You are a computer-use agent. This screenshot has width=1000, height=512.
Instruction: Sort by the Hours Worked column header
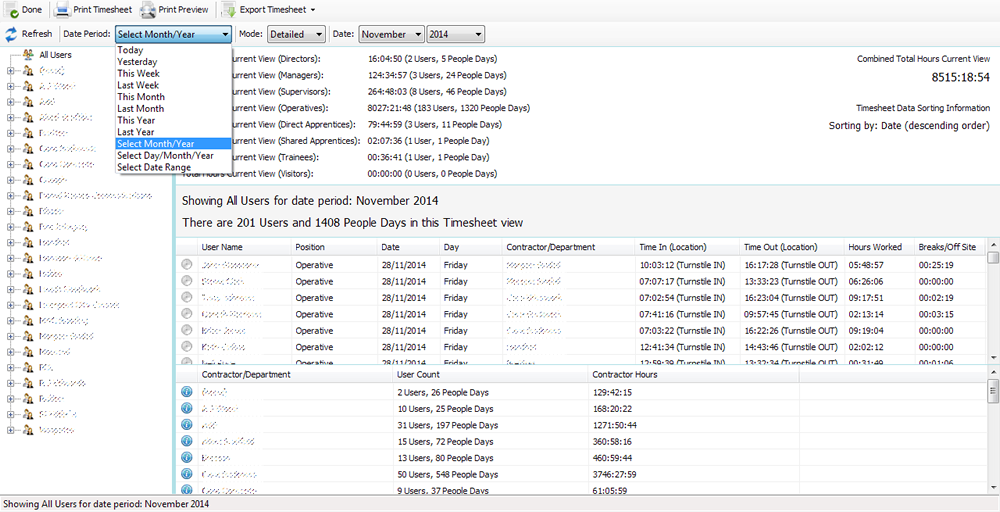pos(877,247)
